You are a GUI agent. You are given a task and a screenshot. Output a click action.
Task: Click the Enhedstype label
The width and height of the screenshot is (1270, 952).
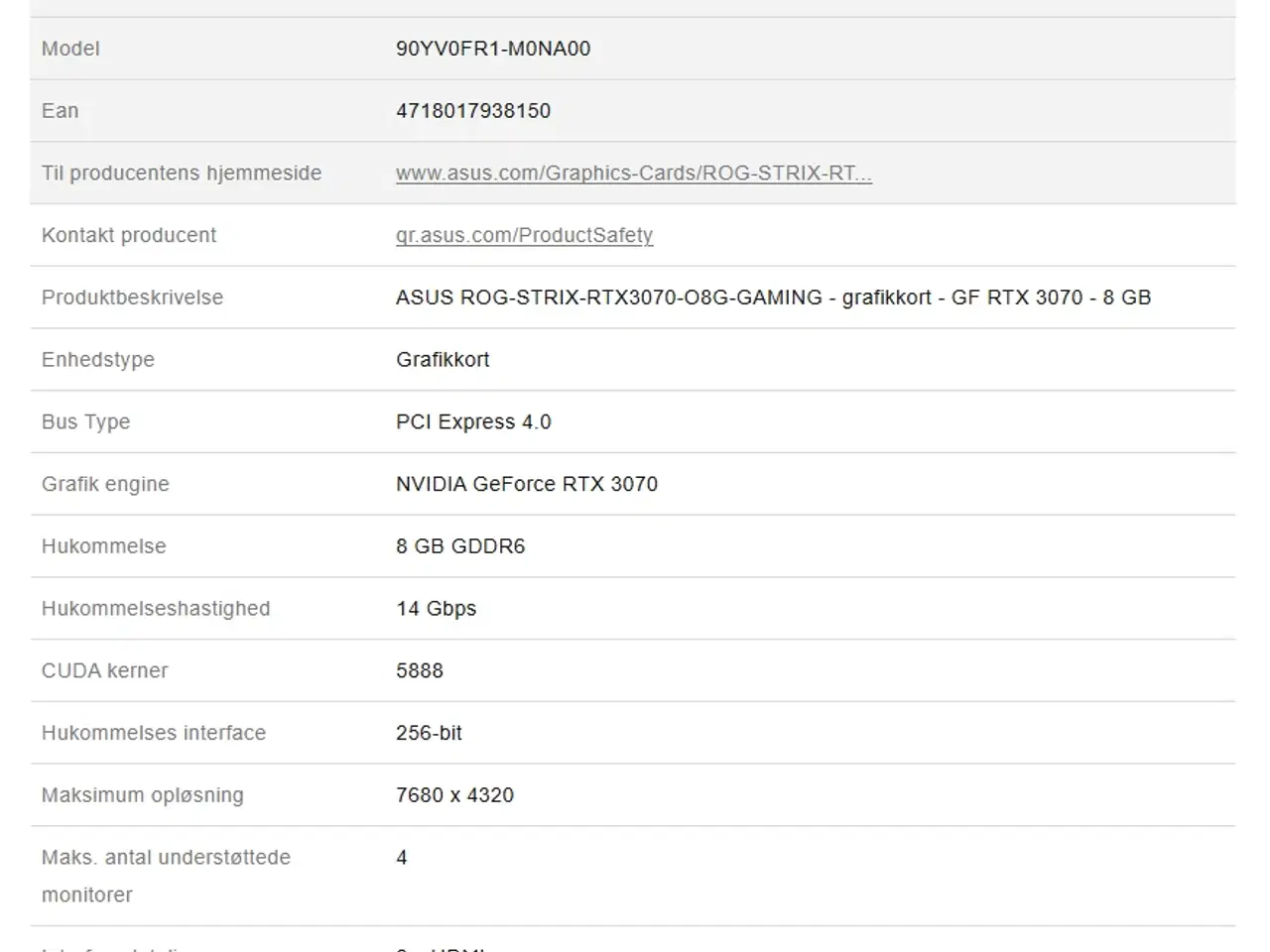(x=97, y=359)
